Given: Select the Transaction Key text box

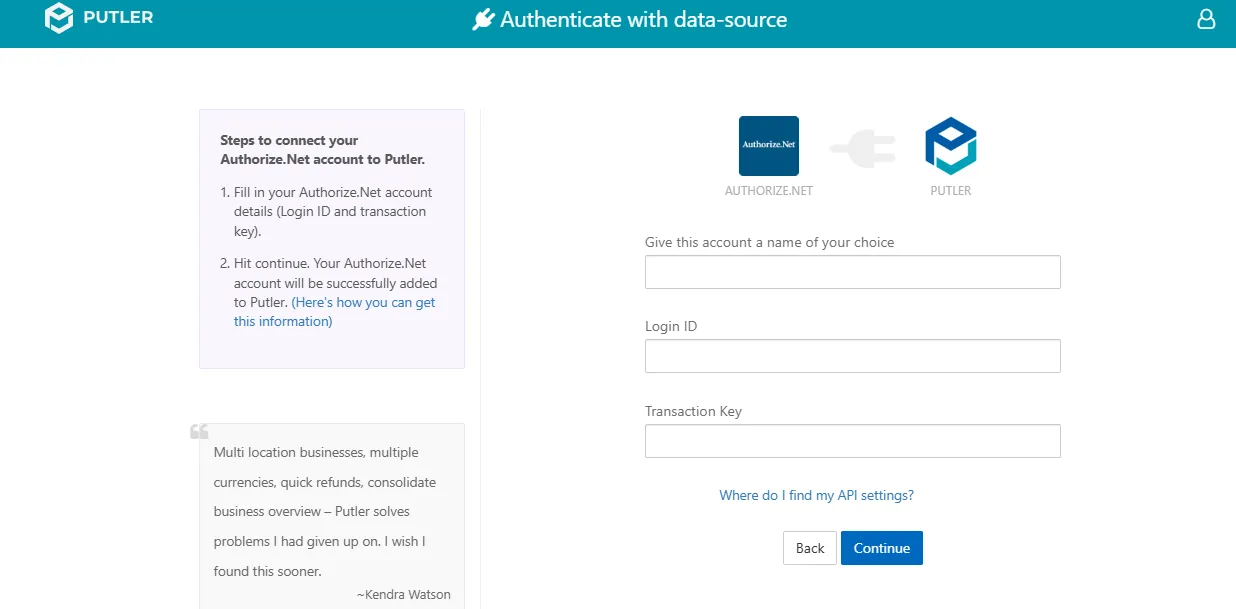Looking at the screenshot, I should tap(852, 441).
